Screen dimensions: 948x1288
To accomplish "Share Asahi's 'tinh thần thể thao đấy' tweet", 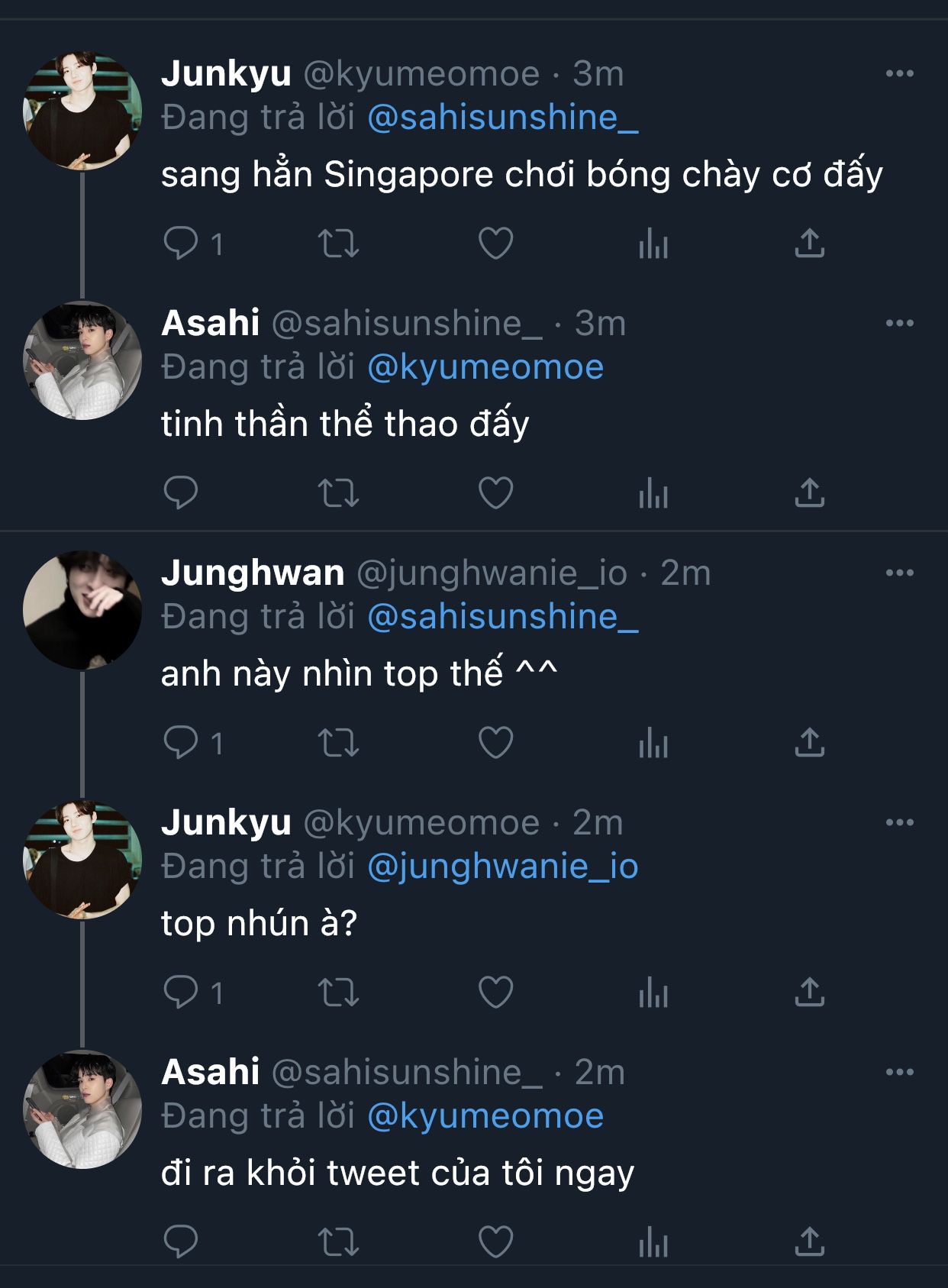I will [810, 492].
